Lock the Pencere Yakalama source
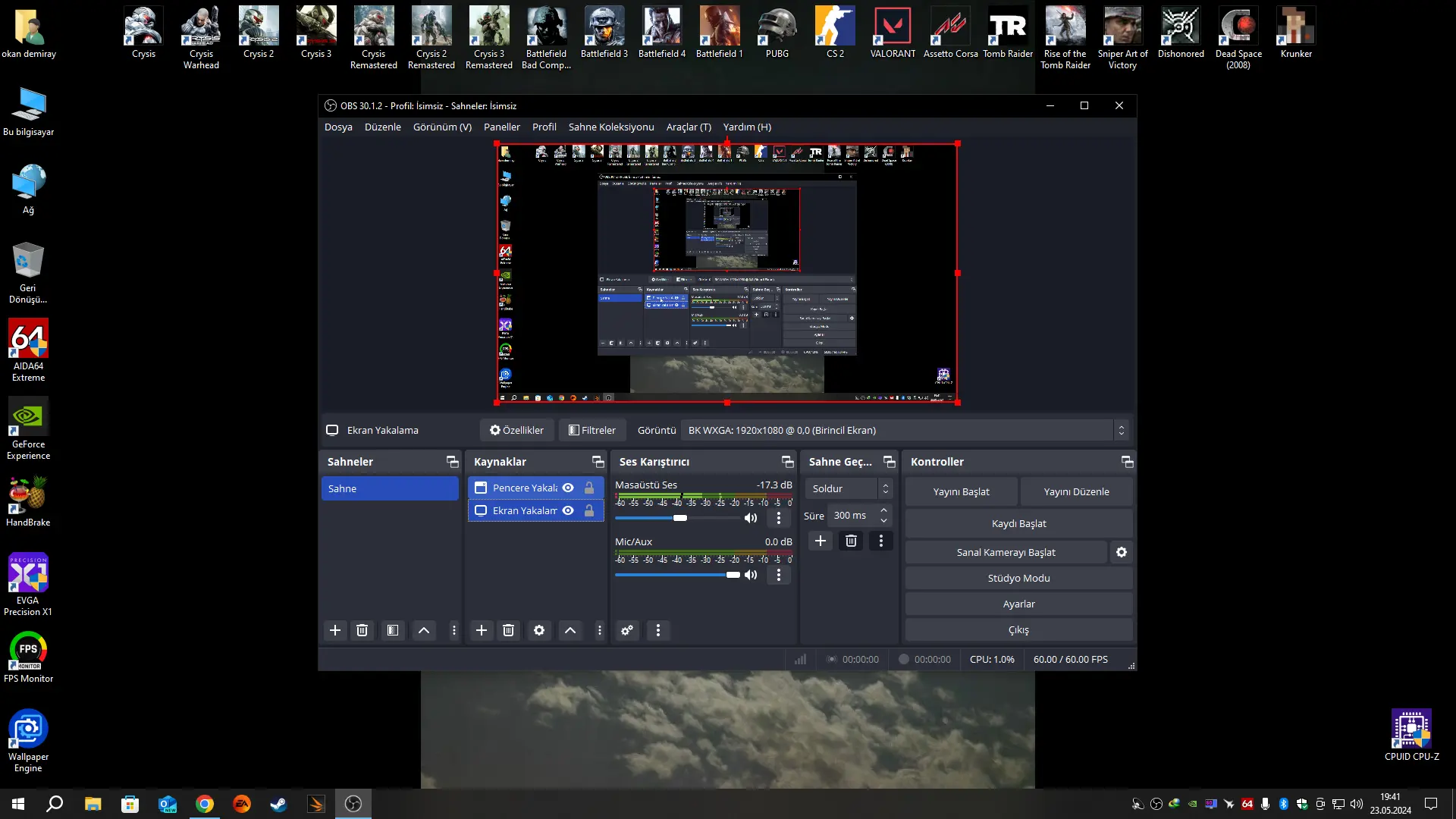1456x819 pixels. (x=589, y=488)
